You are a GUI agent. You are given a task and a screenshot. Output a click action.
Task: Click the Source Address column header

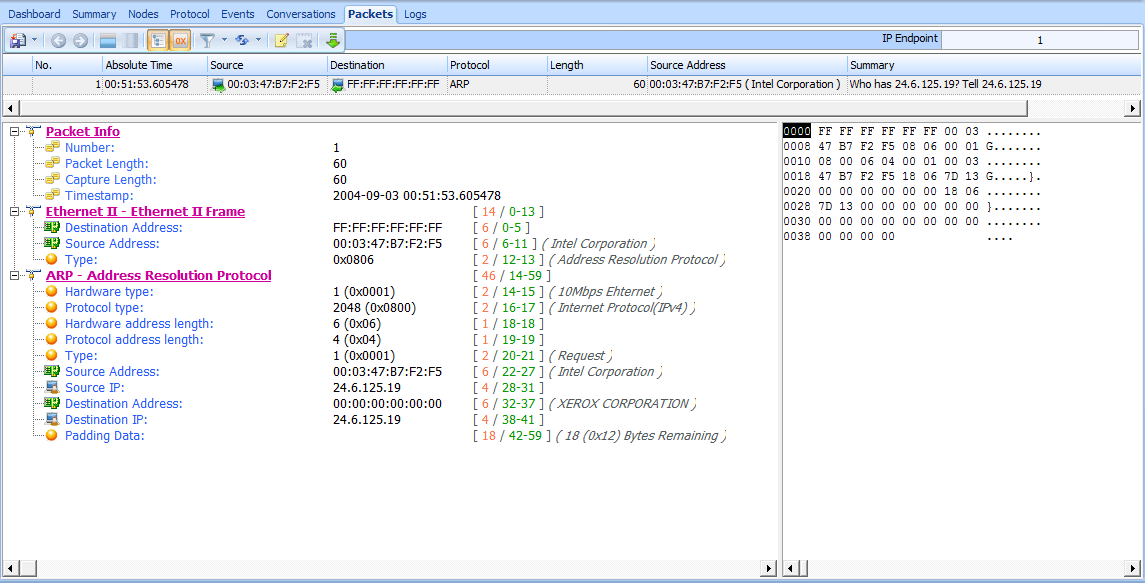[747, 65]
